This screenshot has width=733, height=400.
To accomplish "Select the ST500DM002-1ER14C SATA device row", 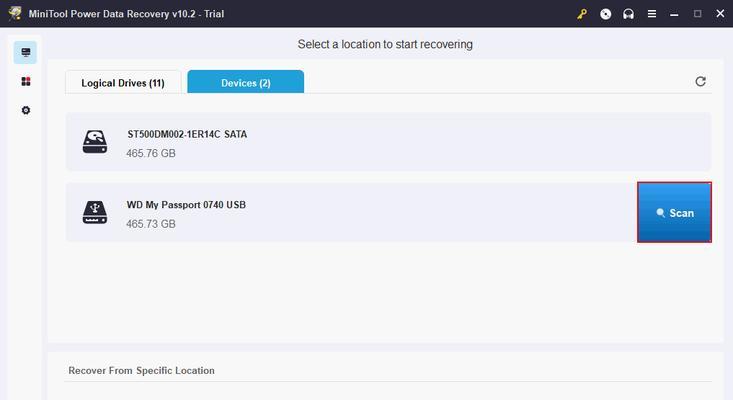I will coord(388,142).
